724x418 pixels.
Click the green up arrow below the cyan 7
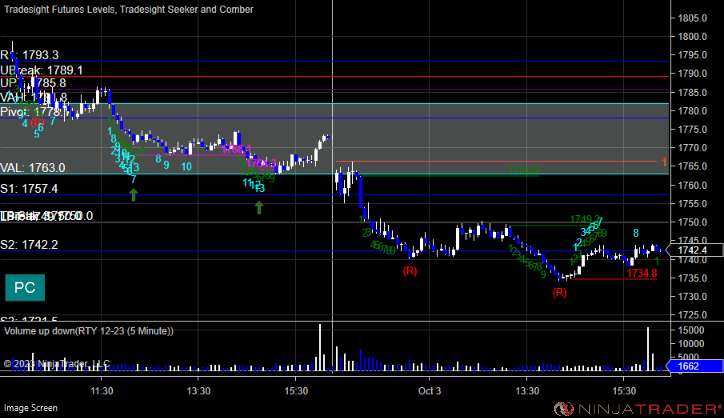point(133,195)
